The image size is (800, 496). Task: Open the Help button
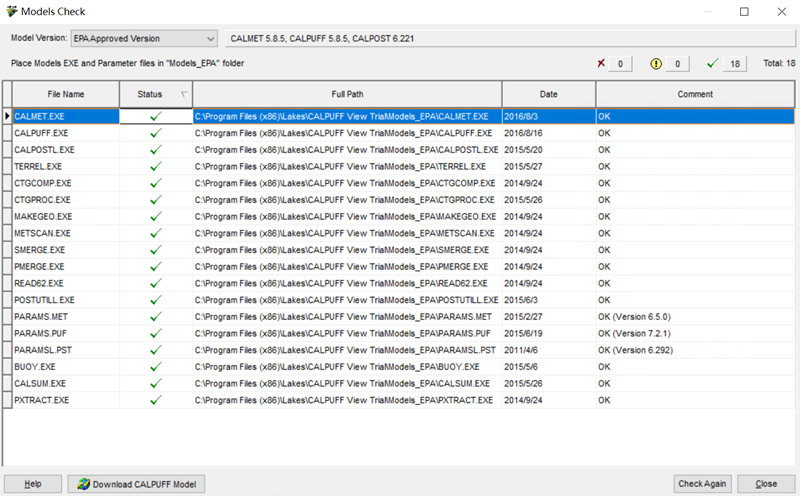pos(33,484)
